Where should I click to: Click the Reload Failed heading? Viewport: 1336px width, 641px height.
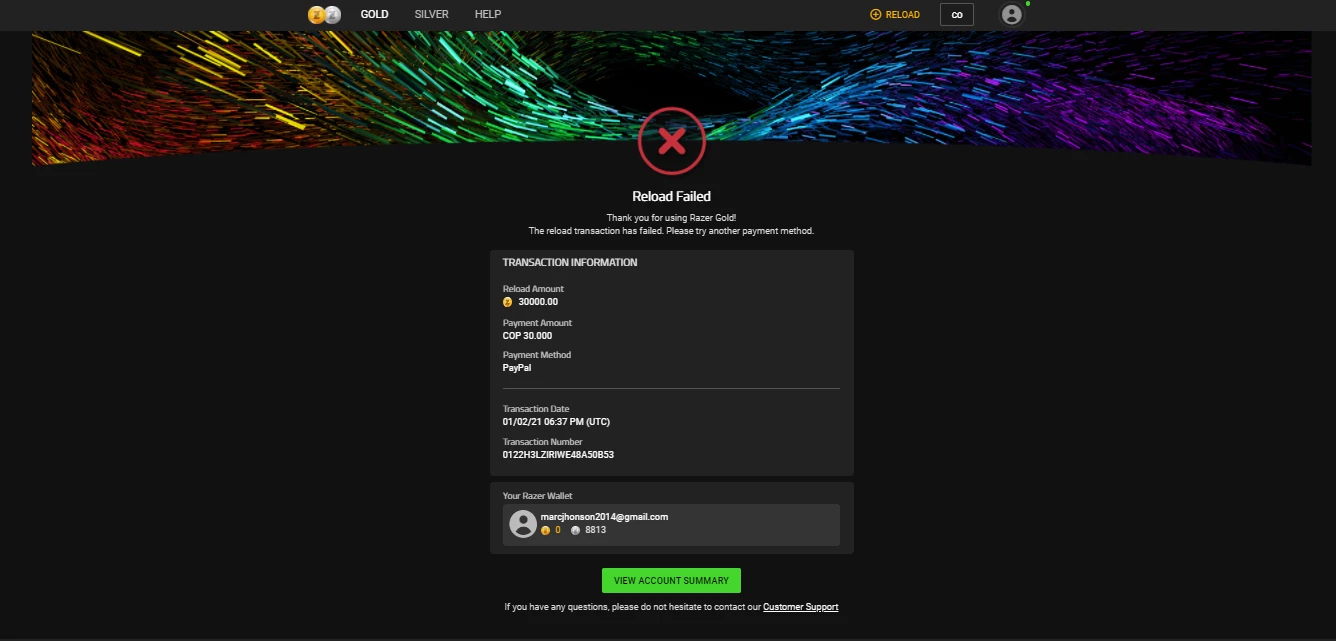671,196
